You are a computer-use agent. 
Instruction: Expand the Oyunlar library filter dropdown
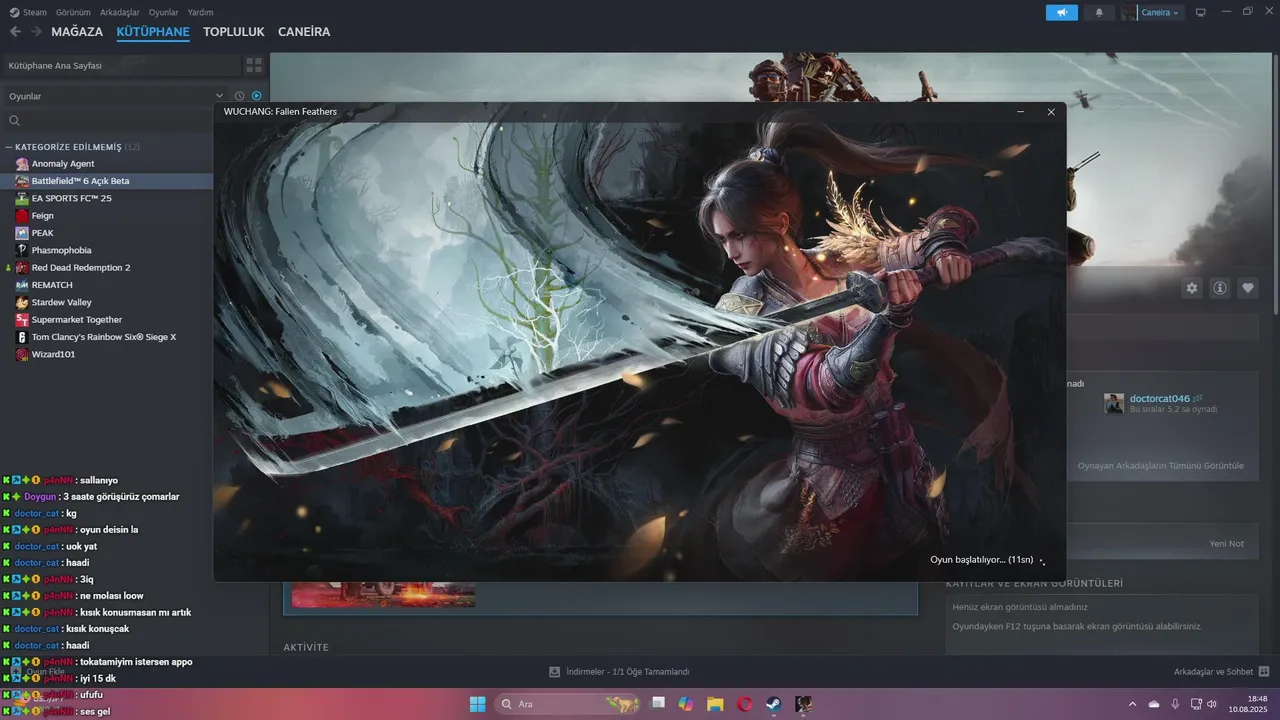point(116,96)
